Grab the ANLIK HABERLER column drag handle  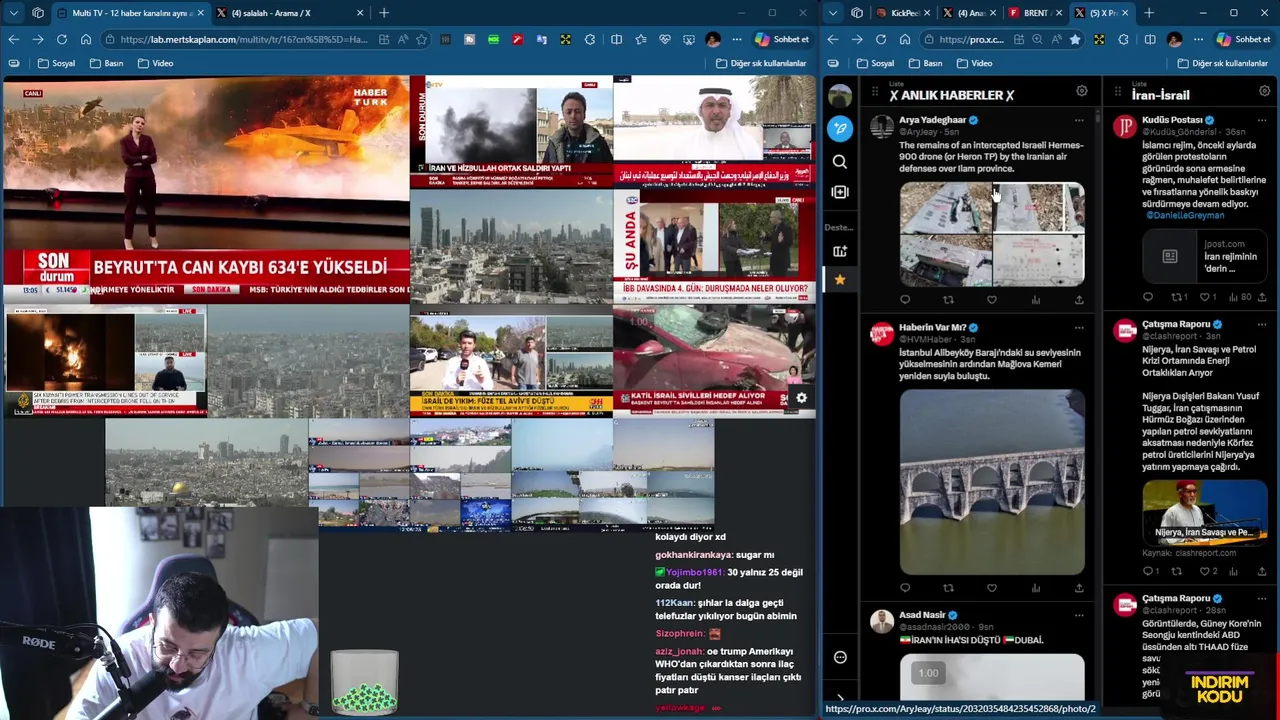pyautogui.click(x=875, y=92)
